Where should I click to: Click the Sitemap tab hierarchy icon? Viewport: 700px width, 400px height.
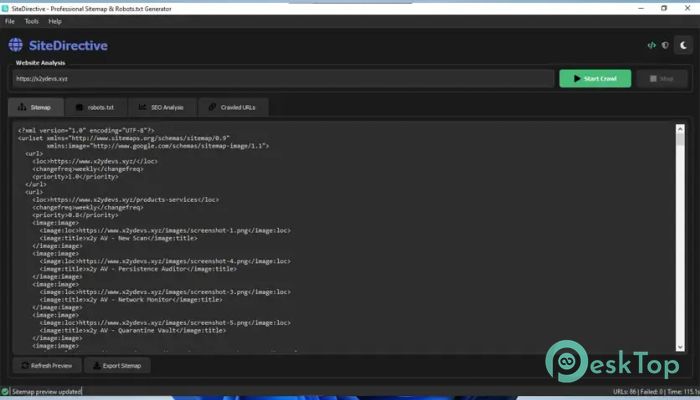(x=22, y=107)
